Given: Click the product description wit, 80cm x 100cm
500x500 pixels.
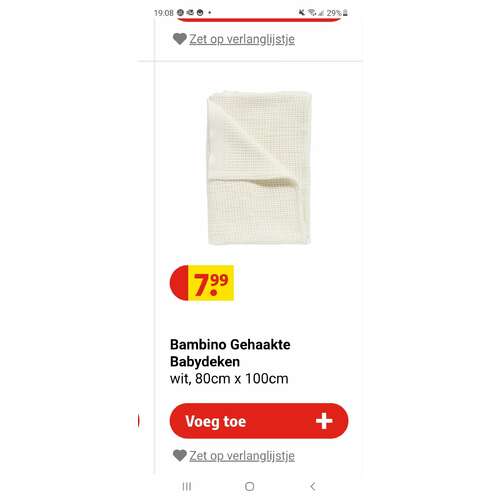Looking at the screenshot, I should (x=229, y=379).
